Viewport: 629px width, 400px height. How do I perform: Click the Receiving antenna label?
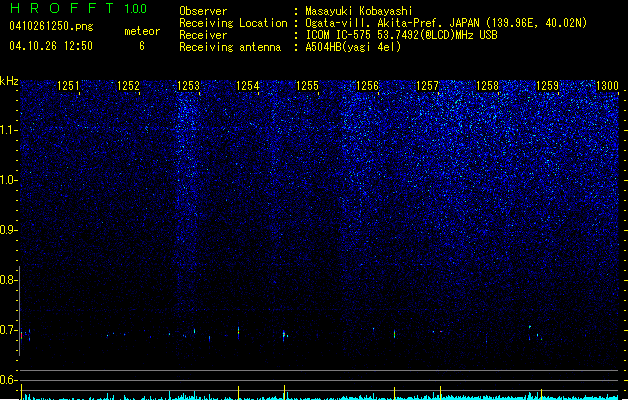pos(230,47)
